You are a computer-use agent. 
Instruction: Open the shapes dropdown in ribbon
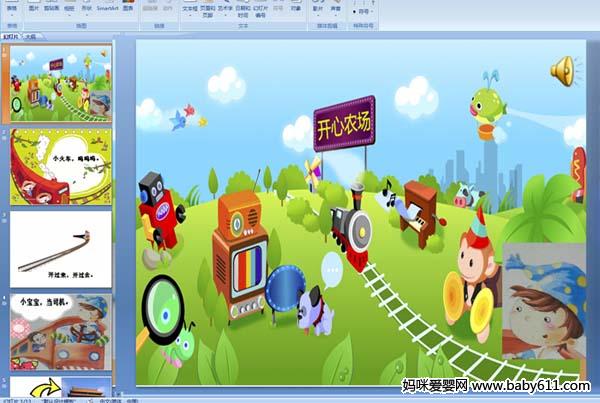tap(88, 9)
